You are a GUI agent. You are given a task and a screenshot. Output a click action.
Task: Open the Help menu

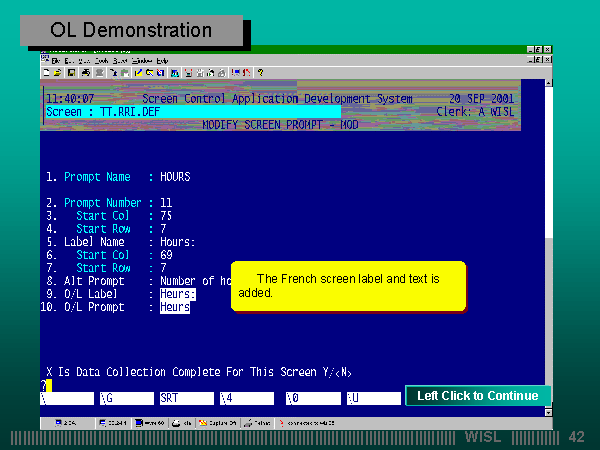(x=162, y=61)
